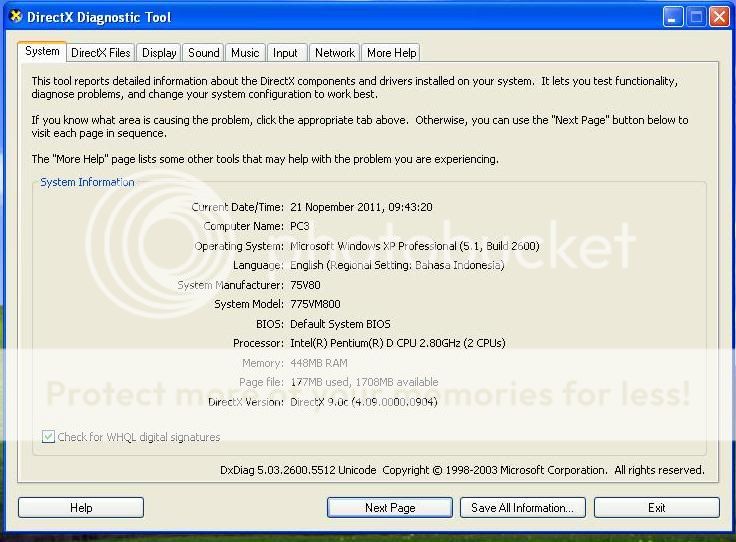The width and height of the screenshot is (736, 542).
Task: Select the Memory value 448MB RAM
Action: 319,363
